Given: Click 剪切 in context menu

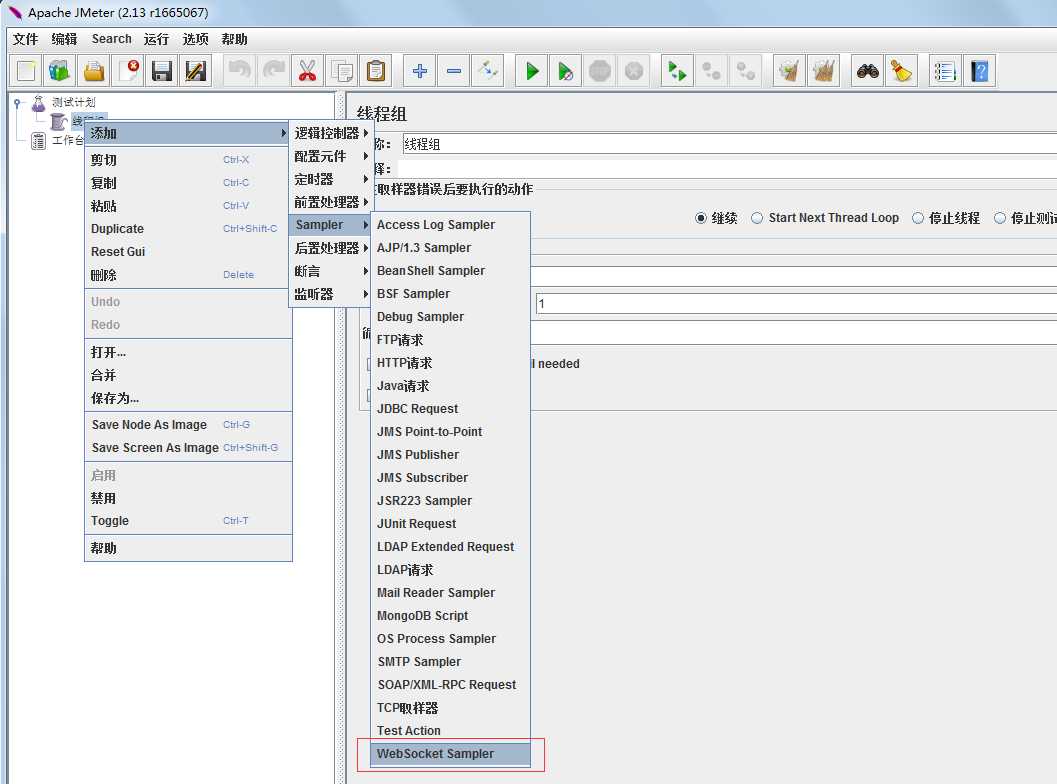Looking at the screenshot, I should pyautogui.click(x=188, y=160).
